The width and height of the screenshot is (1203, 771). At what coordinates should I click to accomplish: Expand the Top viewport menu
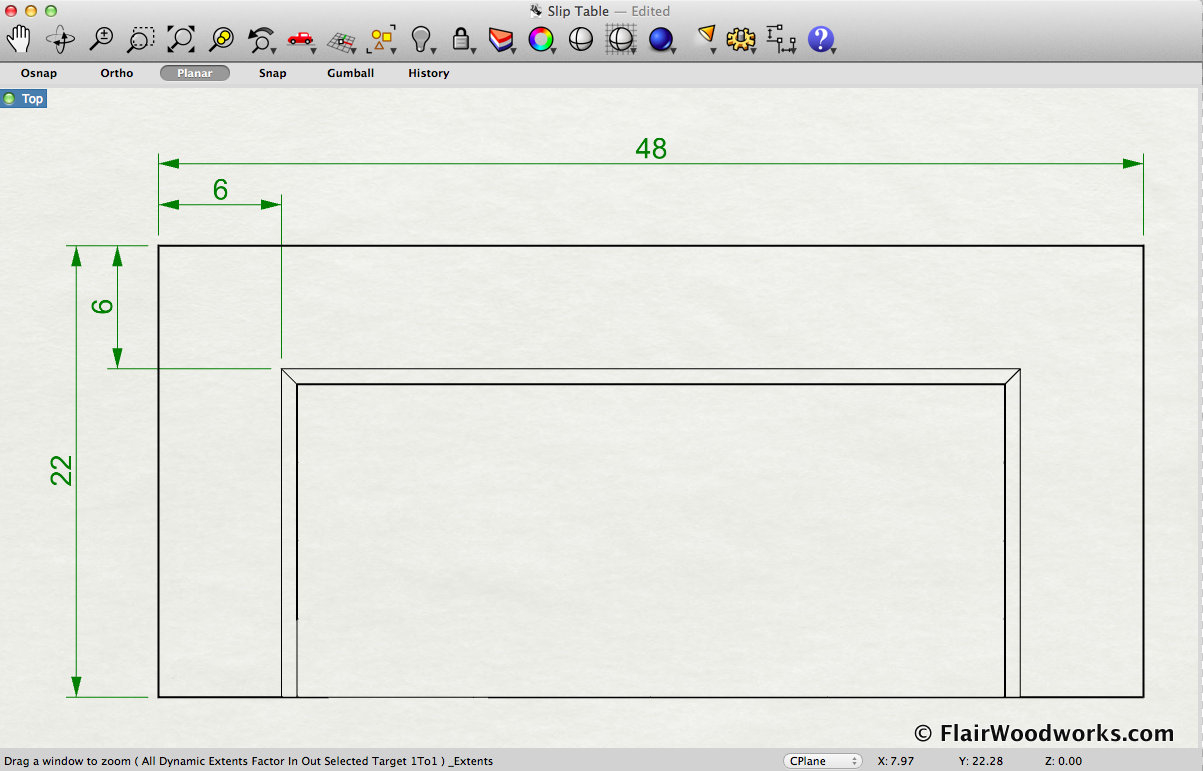24,99
